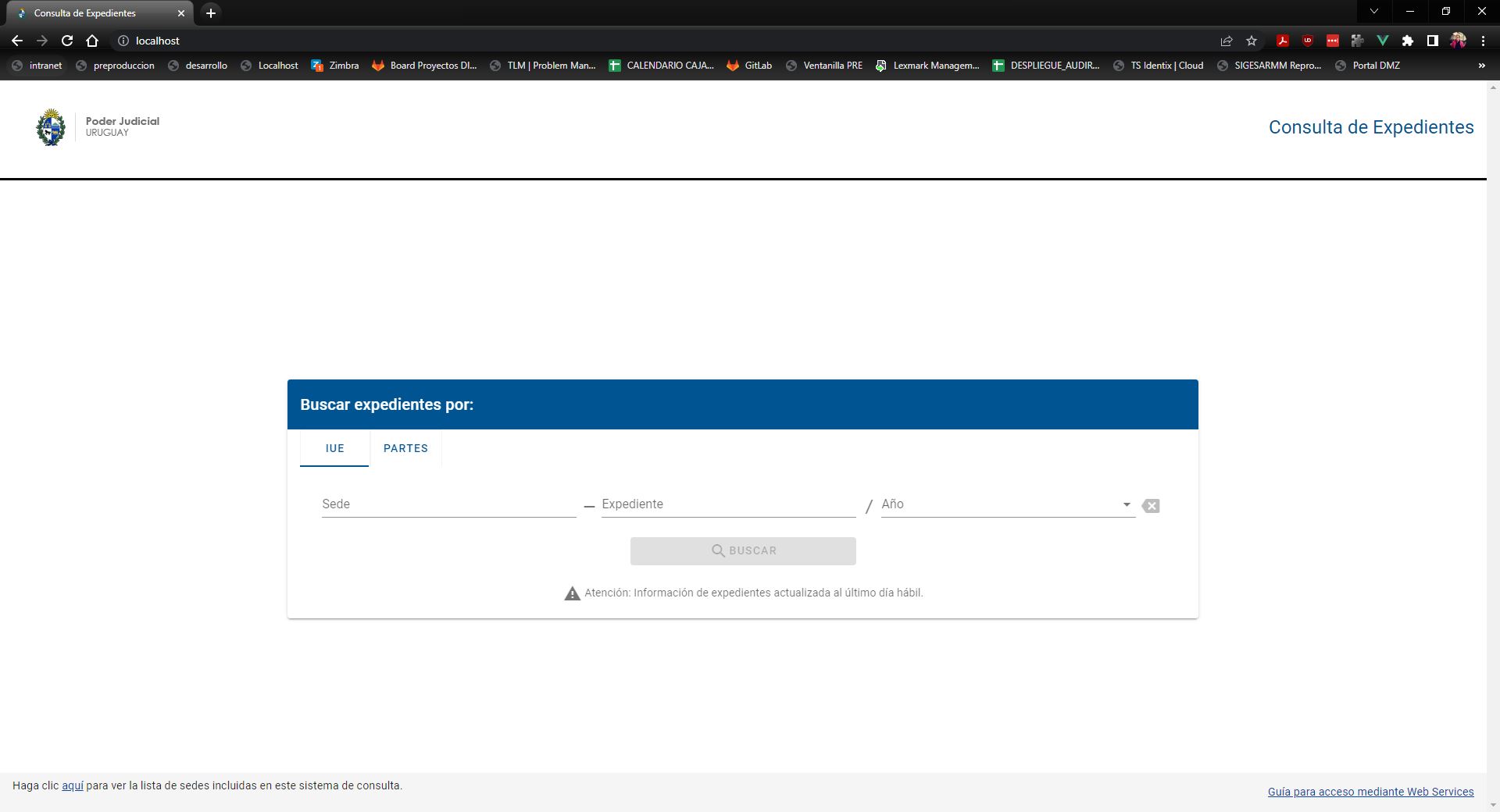Image resolution: width=1500 pixels, height=812 pixels.
Task: Click the Poder Judicial coat of arms logo
Action: pos(51,127)
